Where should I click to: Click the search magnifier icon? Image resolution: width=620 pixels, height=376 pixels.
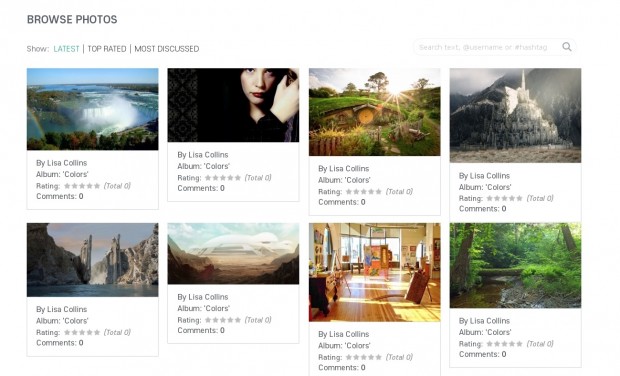[567, 47]
